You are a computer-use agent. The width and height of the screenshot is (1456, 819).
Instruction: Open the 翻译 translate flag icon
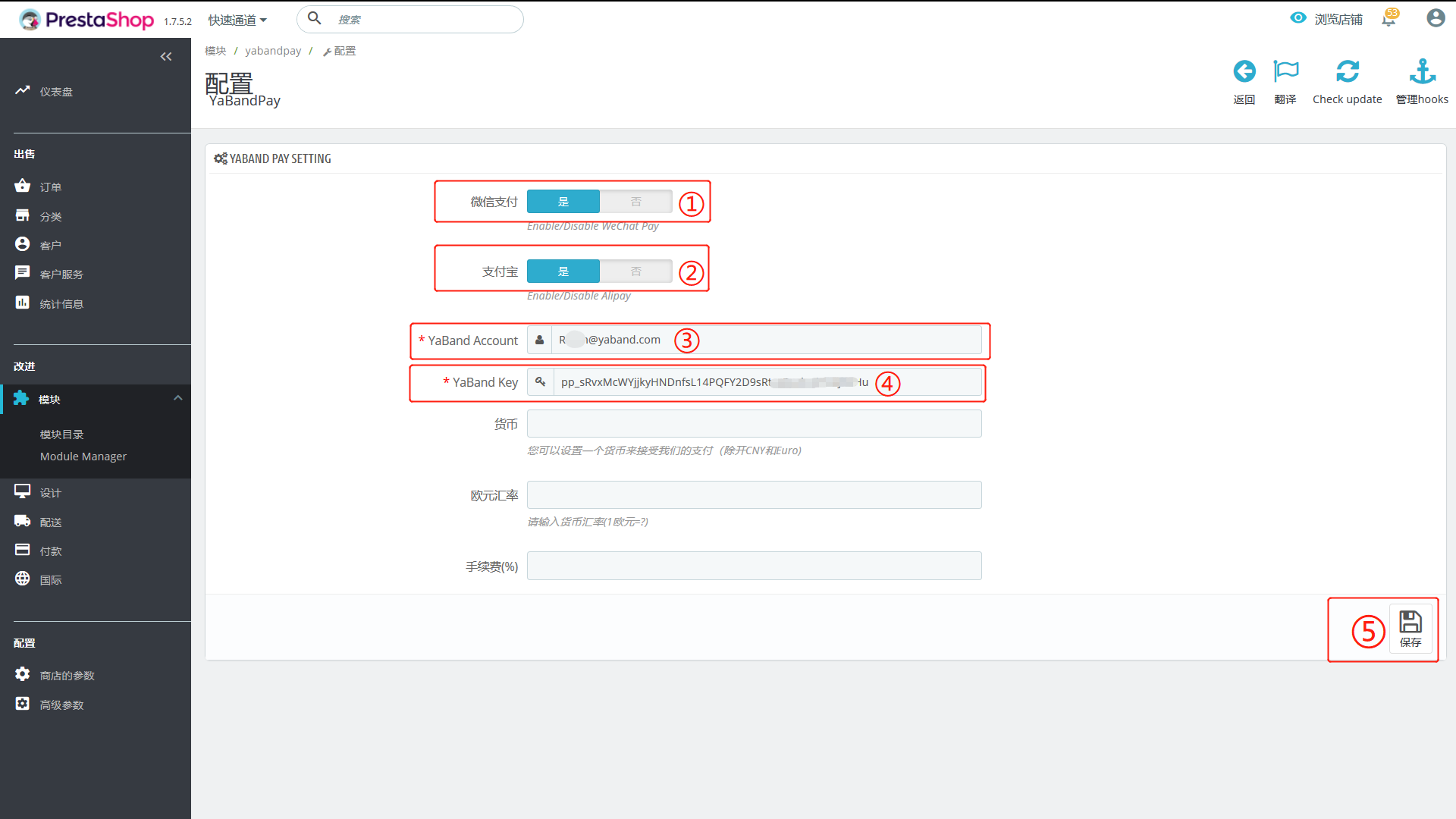[1285, 72]
